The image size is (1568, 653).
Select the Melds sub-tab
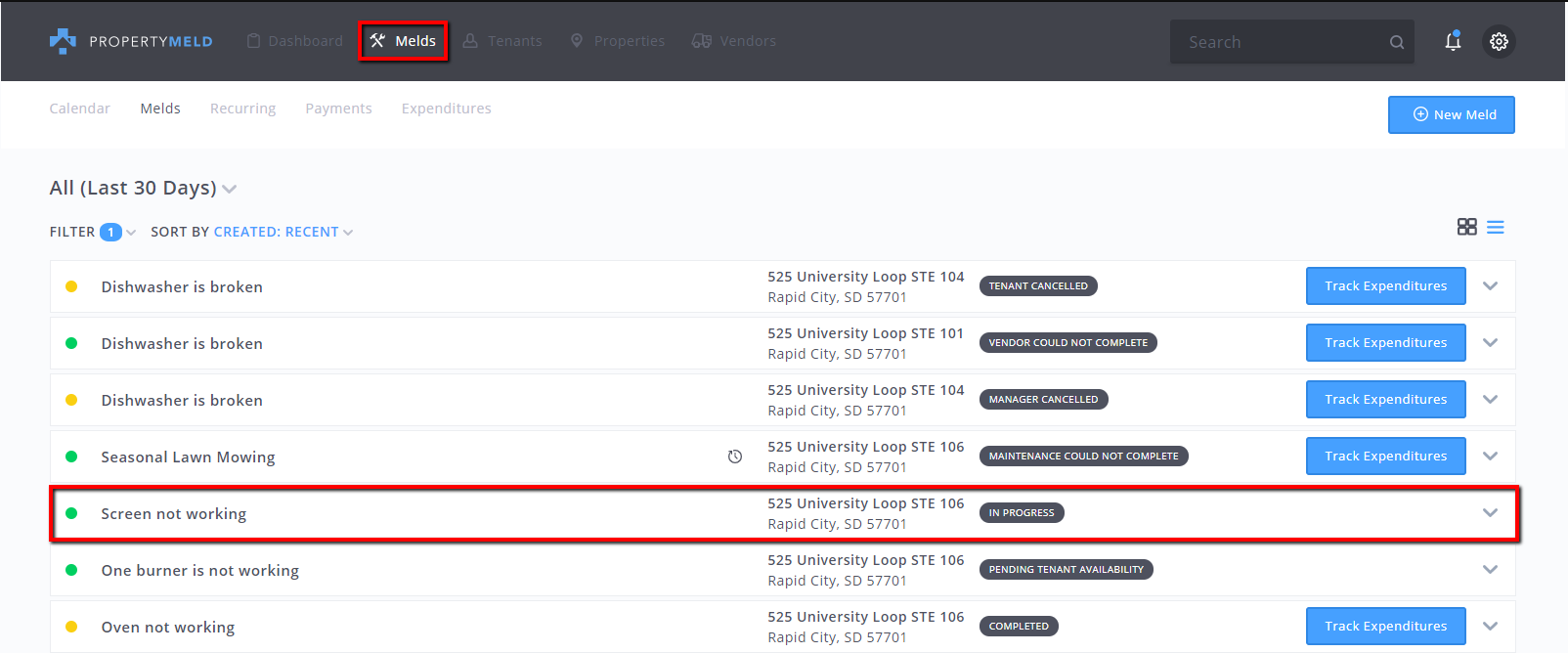[x=160, y=109]
